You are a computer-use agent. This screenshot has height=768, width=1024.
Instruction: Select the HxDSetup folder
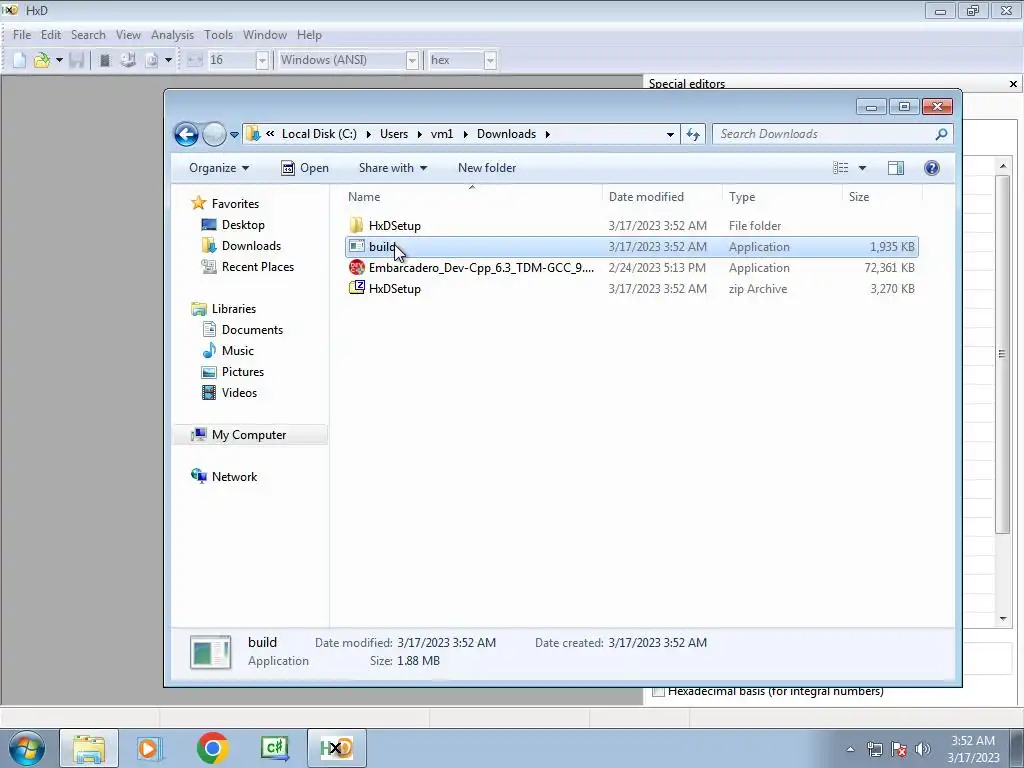tap(632, 226)
